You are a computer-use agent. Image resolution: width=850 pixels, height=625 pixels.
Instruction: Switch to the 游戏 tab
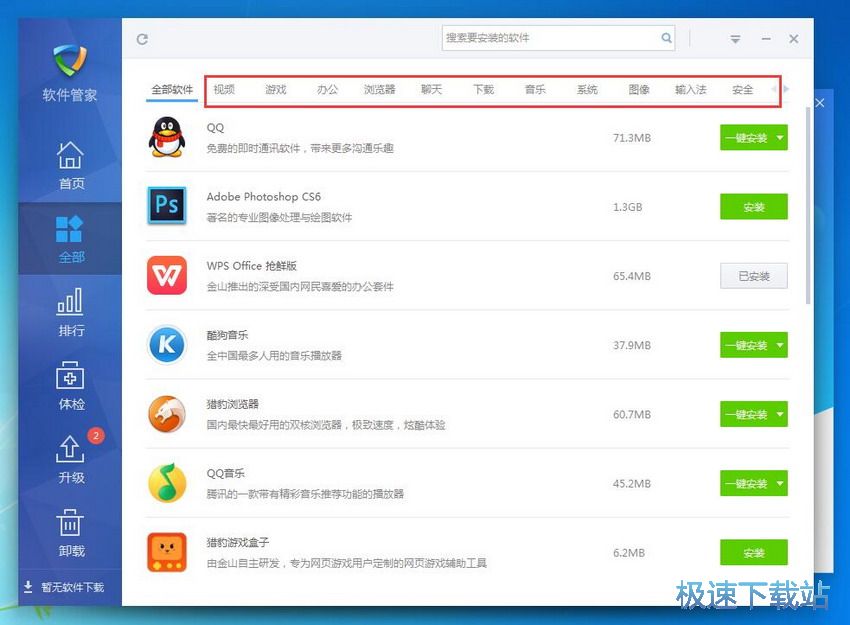click(275, 90)
